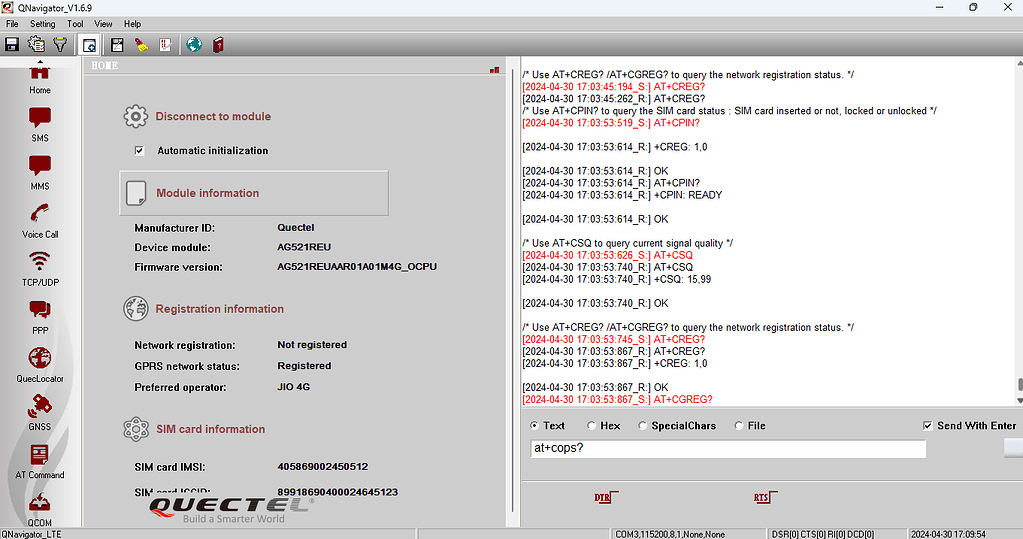1023x539 pixels.
Task: Click the +CSQ: 15,99 log line
Action: point(617,279)
